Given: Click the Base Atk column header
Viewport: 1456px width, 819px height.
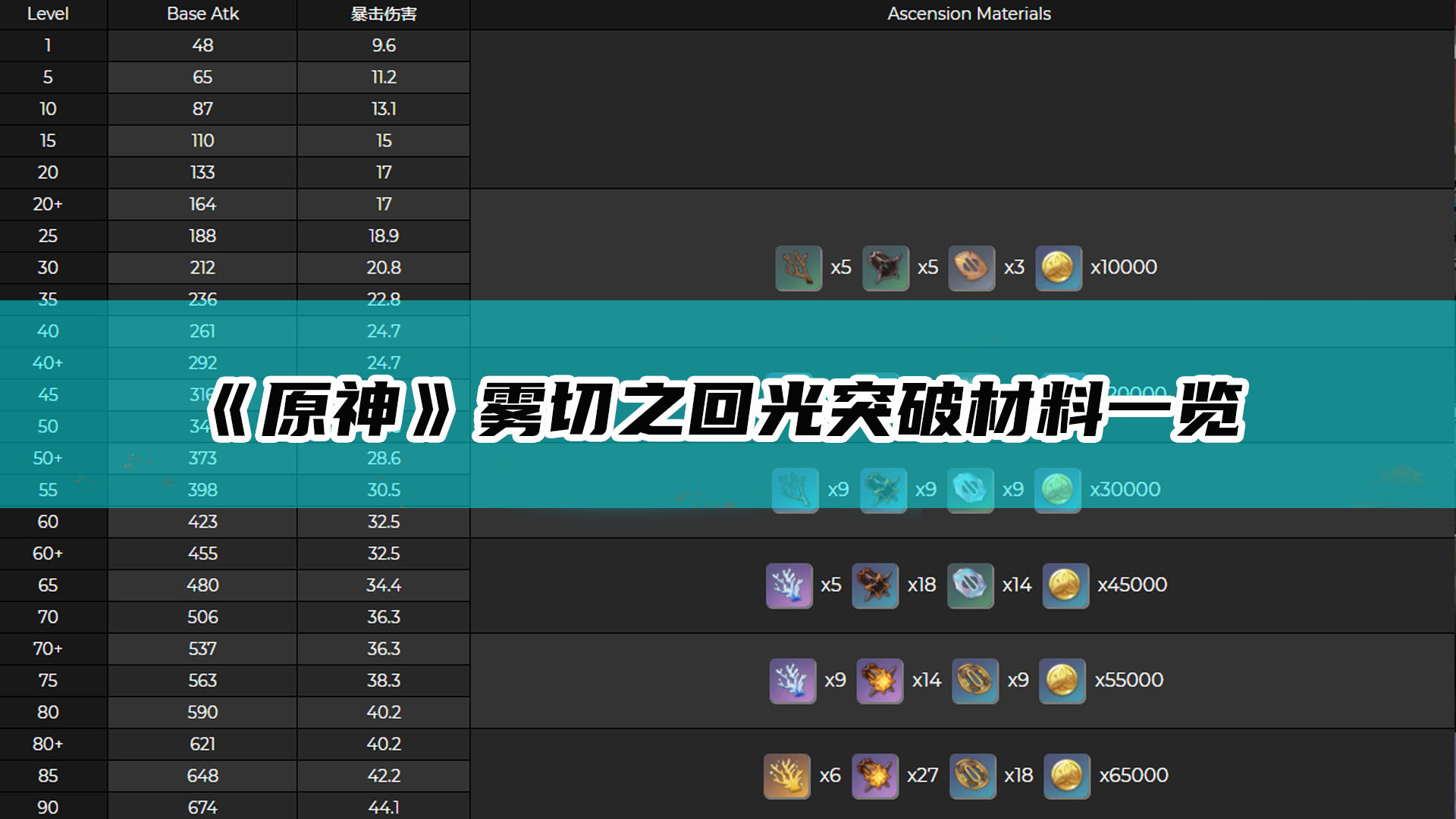Looking at the screenshot, I should pos(202,14).
